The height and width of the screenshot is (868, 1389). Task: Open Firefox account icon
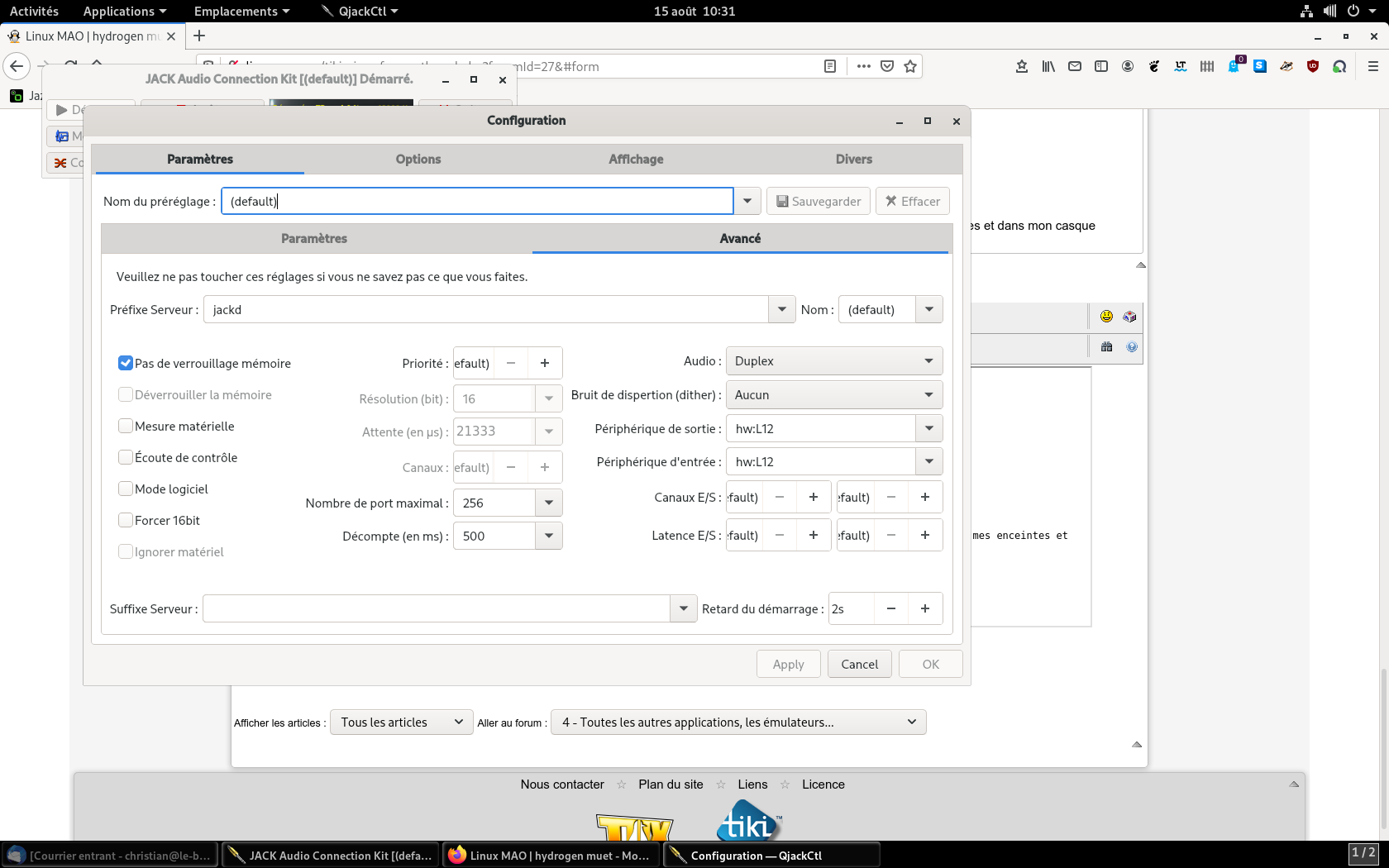[1128, 66]
